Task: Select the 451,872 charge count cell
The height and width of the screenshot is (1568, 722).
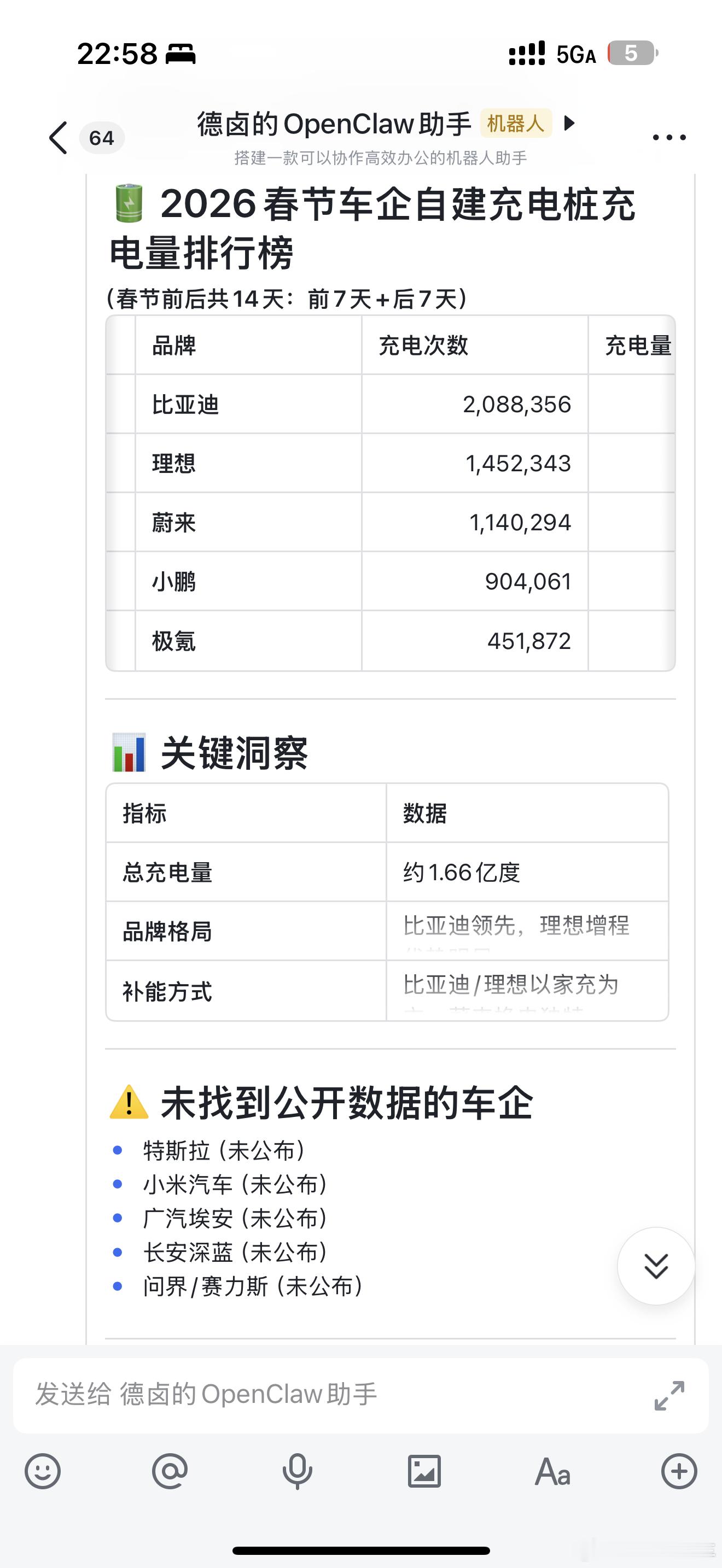Action: tap(475, 641)
